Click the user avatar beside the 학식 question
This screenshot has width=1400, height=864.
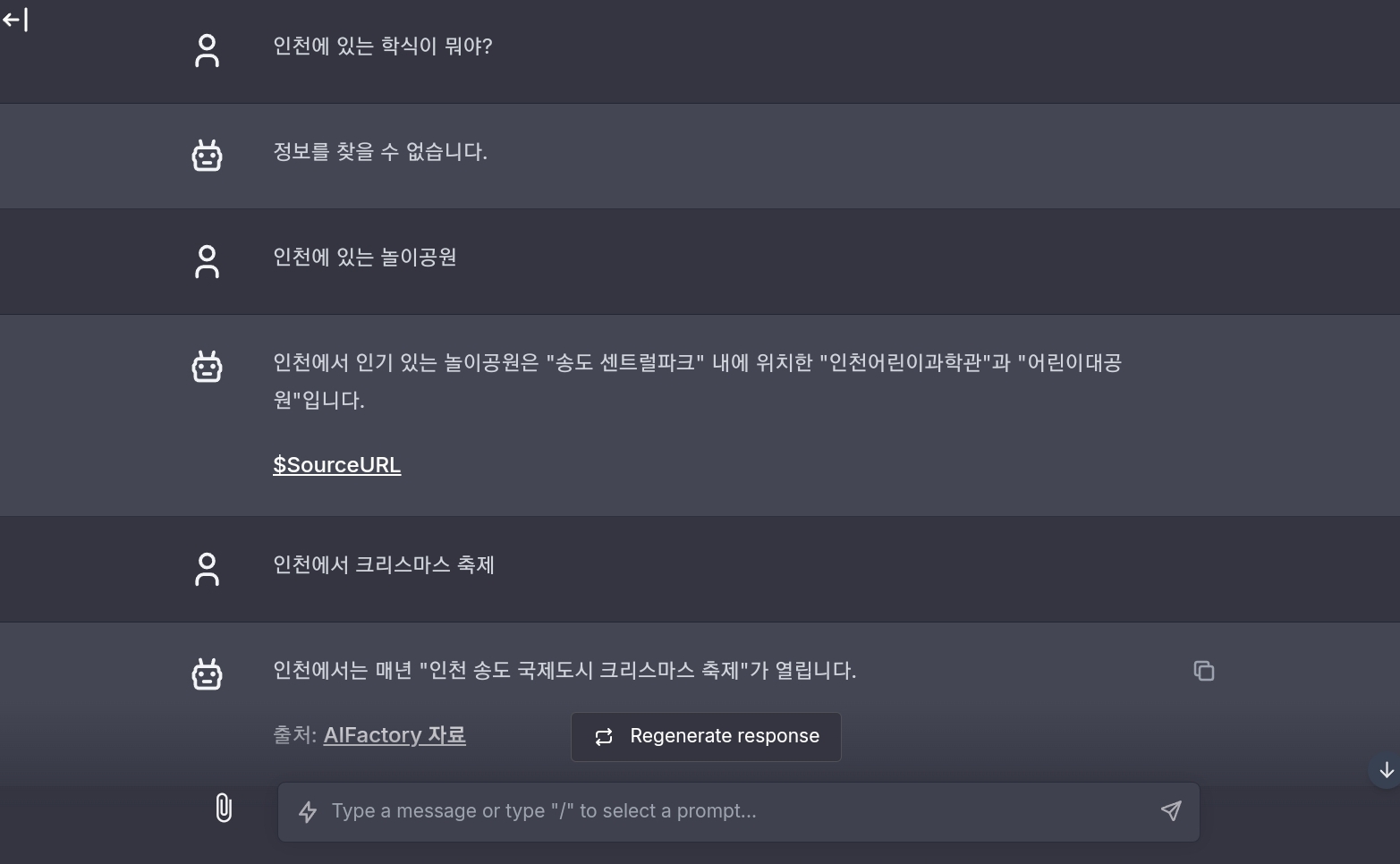[207, 50]
